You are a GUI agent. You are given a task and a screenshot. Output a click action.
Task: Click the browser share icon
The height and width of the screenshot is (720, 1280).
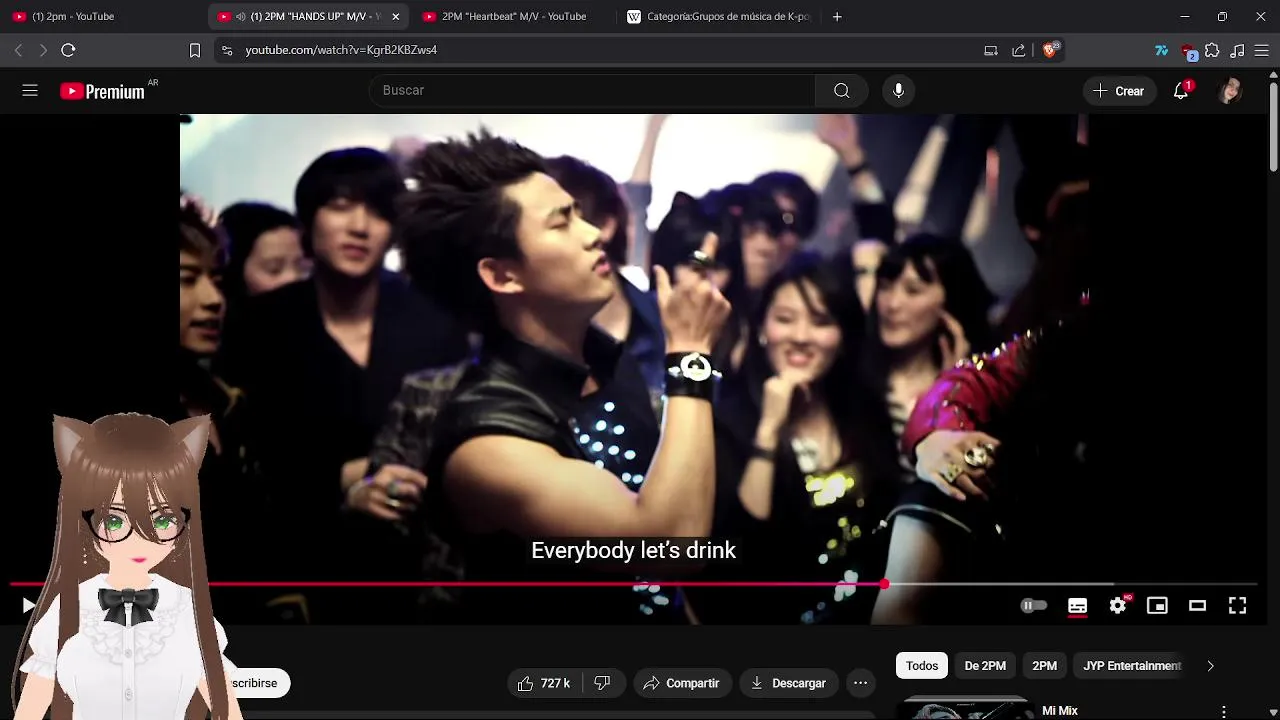coord(1018,50)
